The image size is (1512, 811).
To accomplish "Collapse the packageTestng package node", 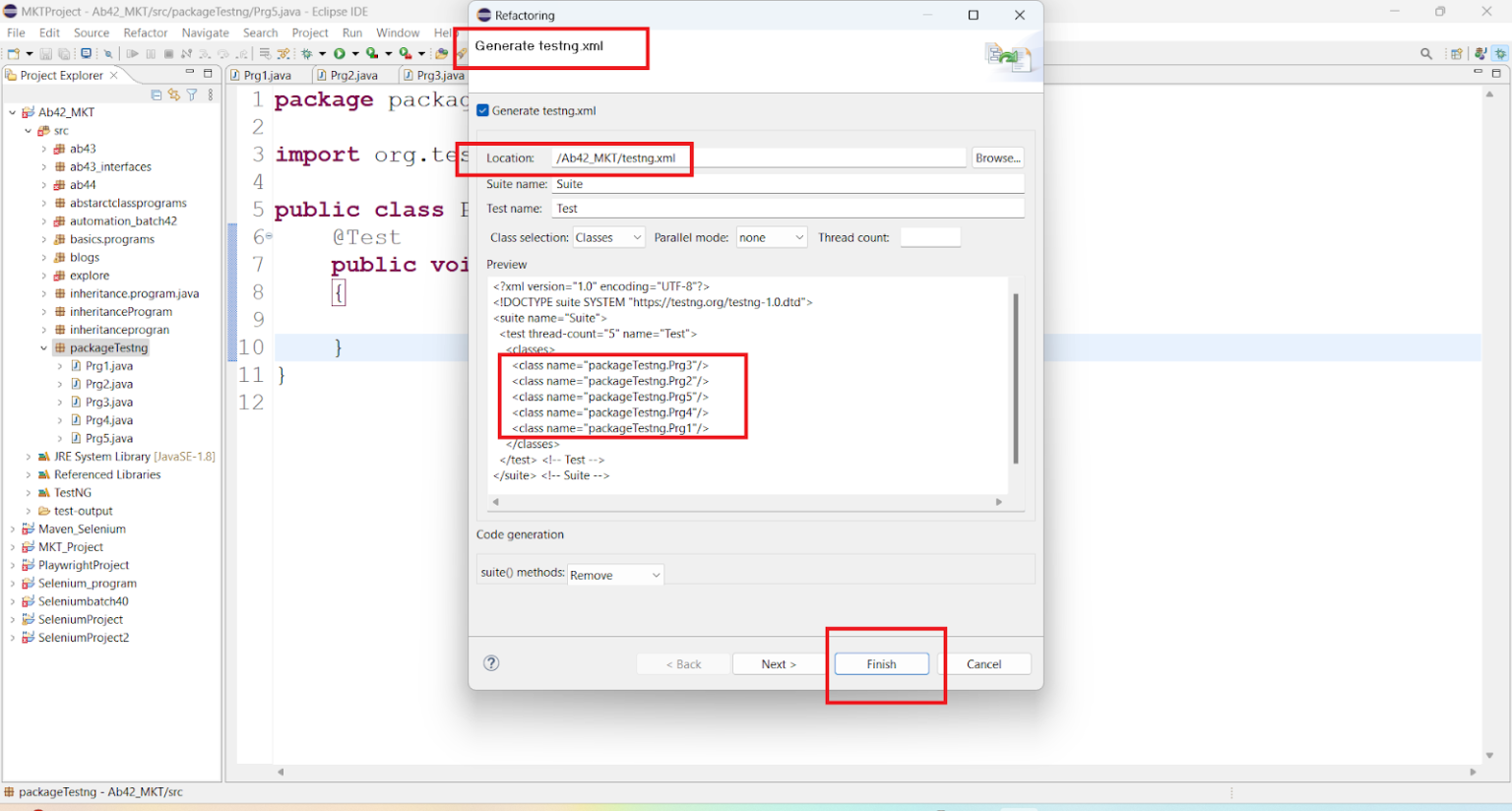I will pyautogui.click(x=44, y=348).
